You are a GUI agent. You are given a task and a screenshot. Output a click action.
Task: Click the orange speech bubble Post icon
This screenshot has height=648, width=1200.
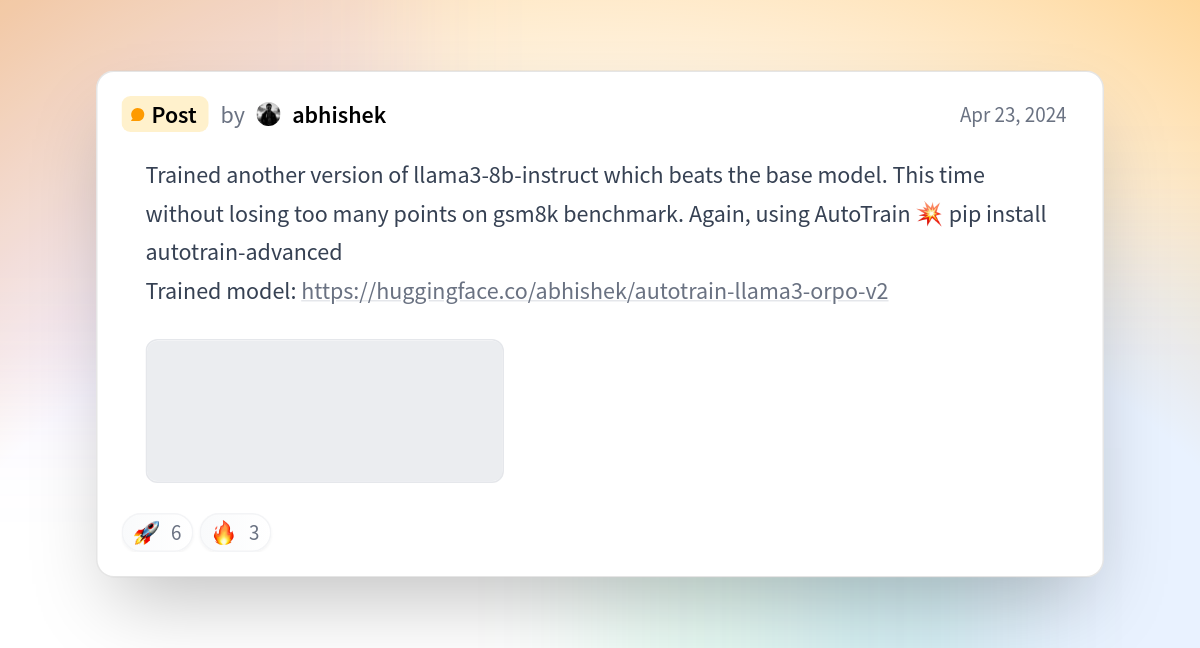[138, 115]
